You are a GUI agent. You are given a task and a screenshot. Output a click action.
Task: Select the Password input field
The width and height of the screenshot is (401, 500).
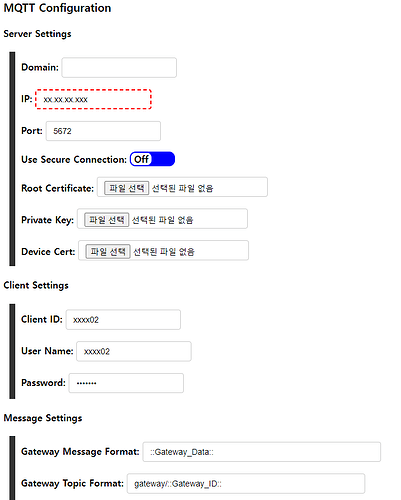coord(126,383)
